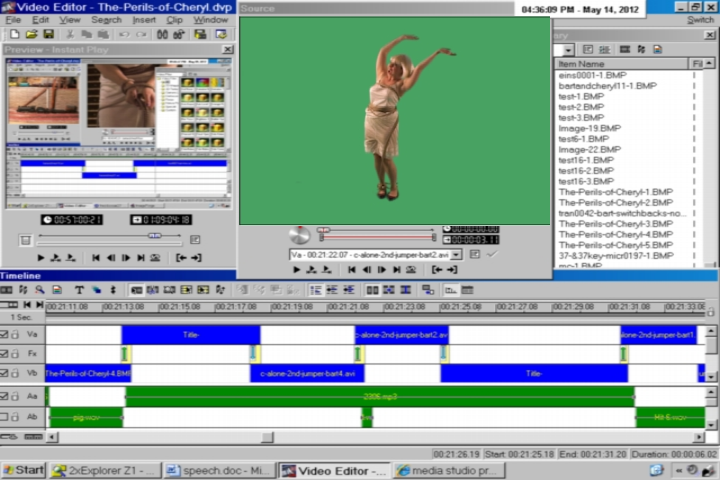Open the Search menu
The height and width of the screenshot is (480, 720).
click(106, 20)
